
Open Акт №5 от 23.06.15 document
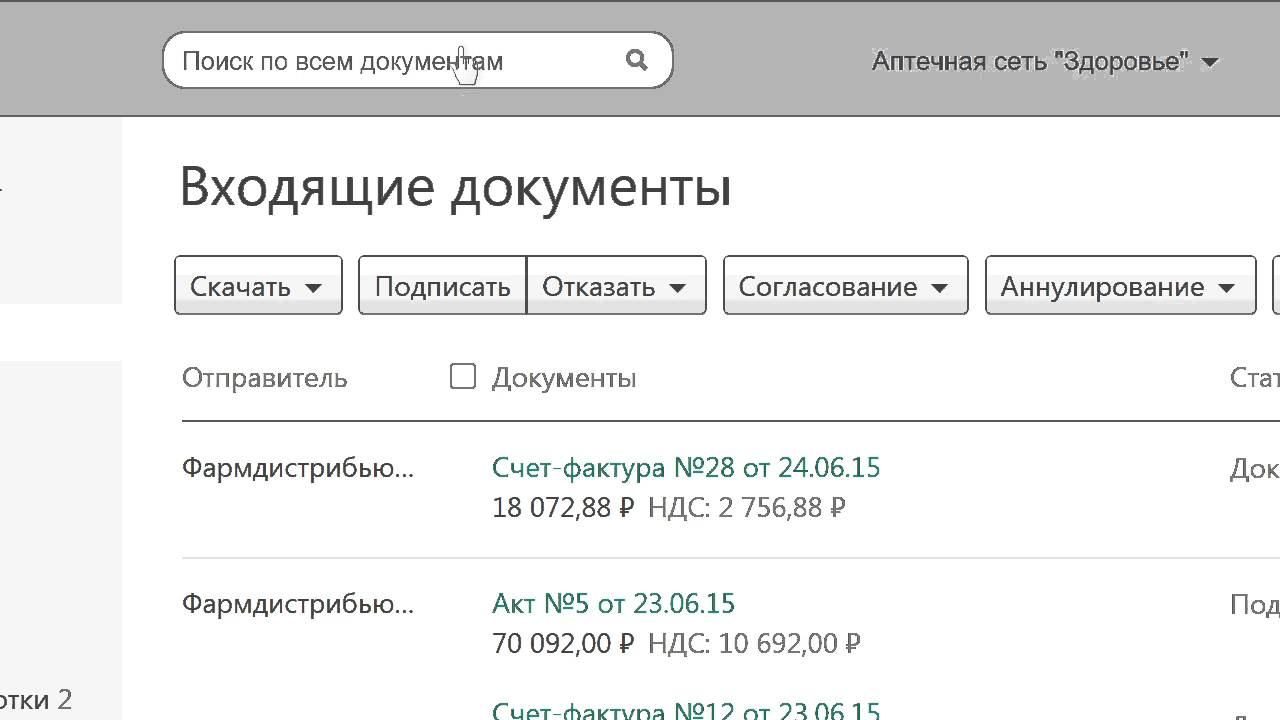(x=613, y=603)
